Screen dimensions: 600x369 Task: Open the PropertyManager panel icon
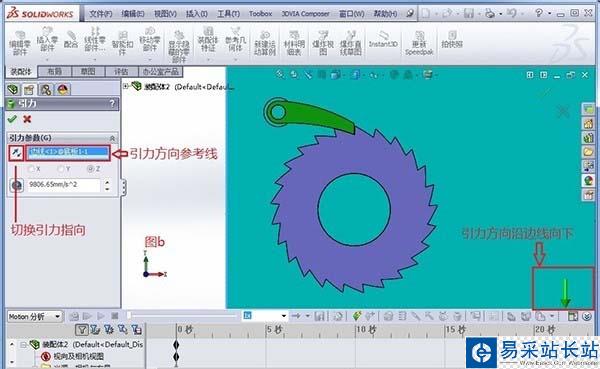coord(29,90)
